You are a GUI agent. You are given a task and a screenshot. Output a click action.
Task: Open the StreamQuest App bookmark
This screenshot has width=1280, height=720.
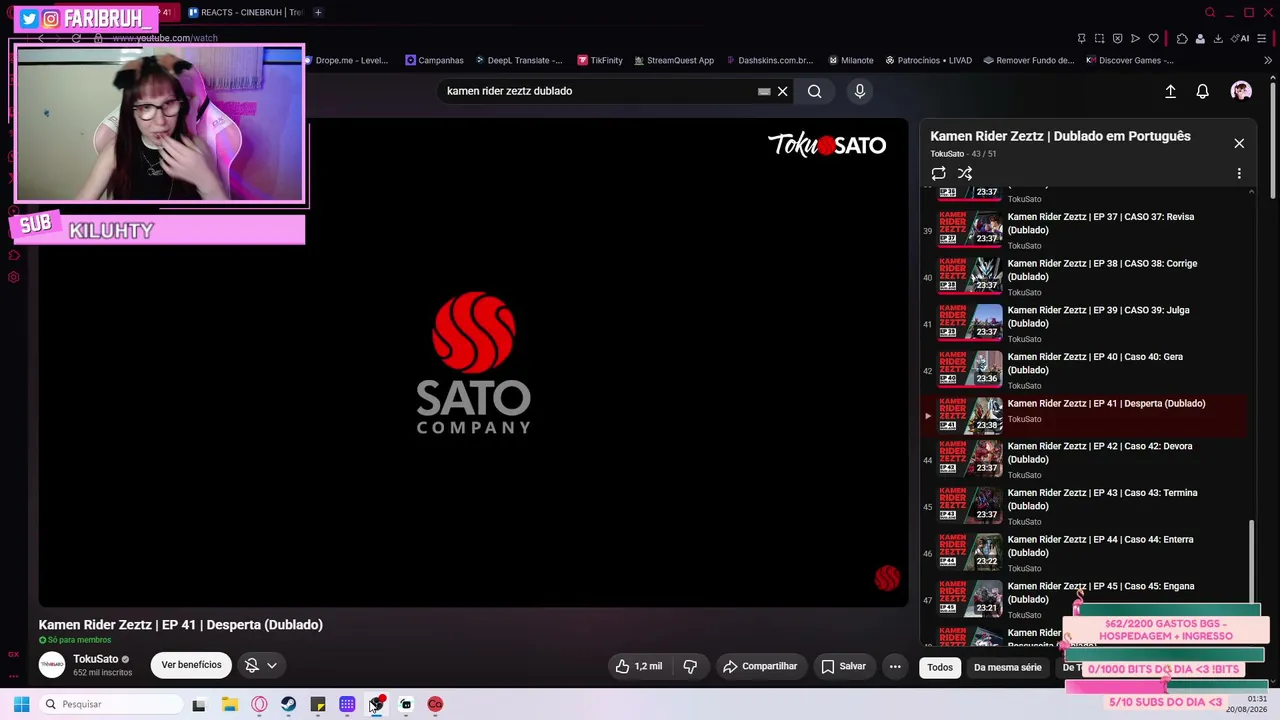[x=673, y=60]
